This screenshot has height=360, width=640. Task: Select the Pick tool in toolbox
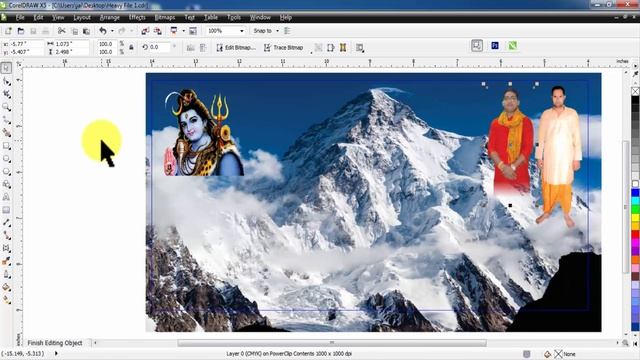[x=6, y=68]
